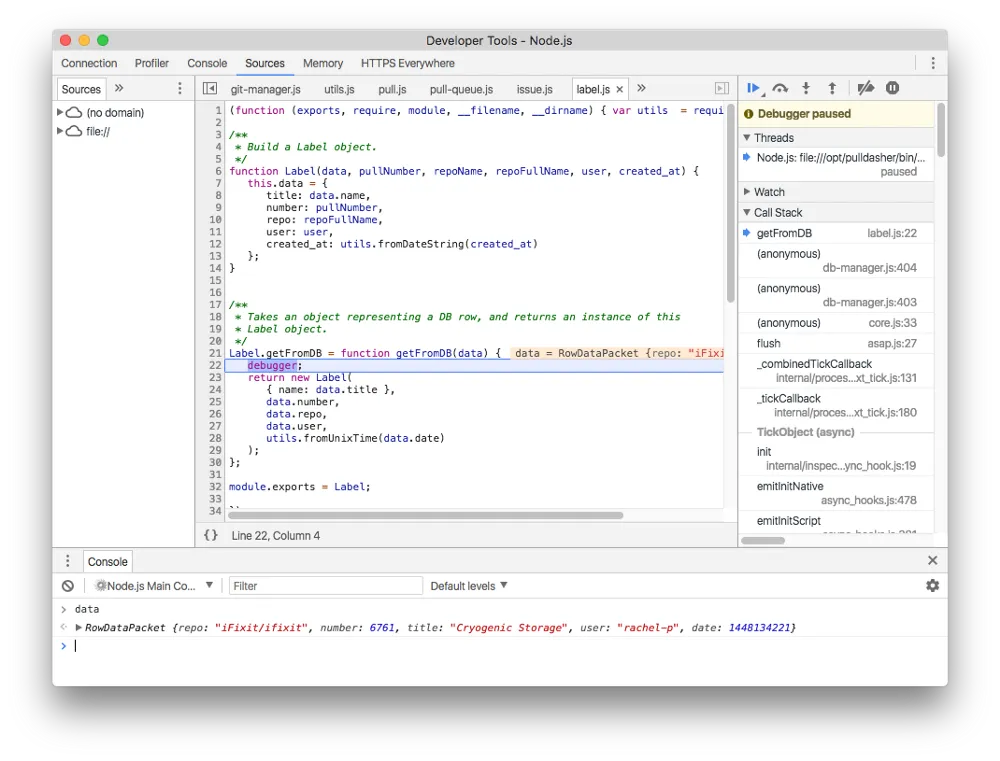Toggle the debugger sidebar
This screenshot has width=1000, height=761.
click(x=721, y=89)
